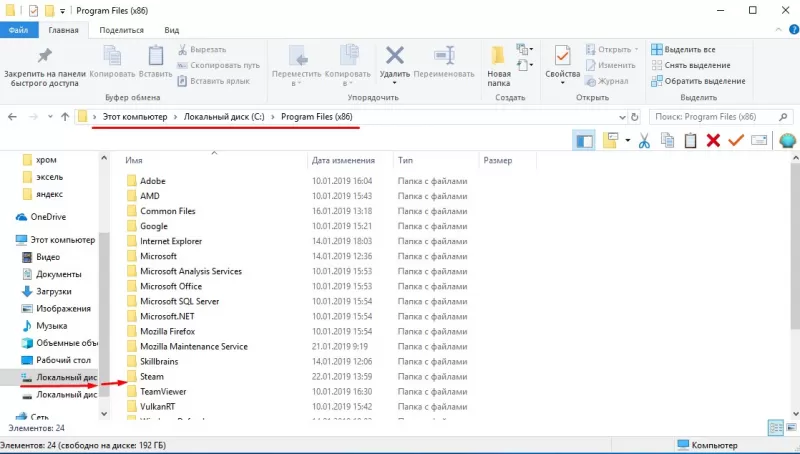Switch to large icons view layout
800x454 pixels.
coord(792,427)
